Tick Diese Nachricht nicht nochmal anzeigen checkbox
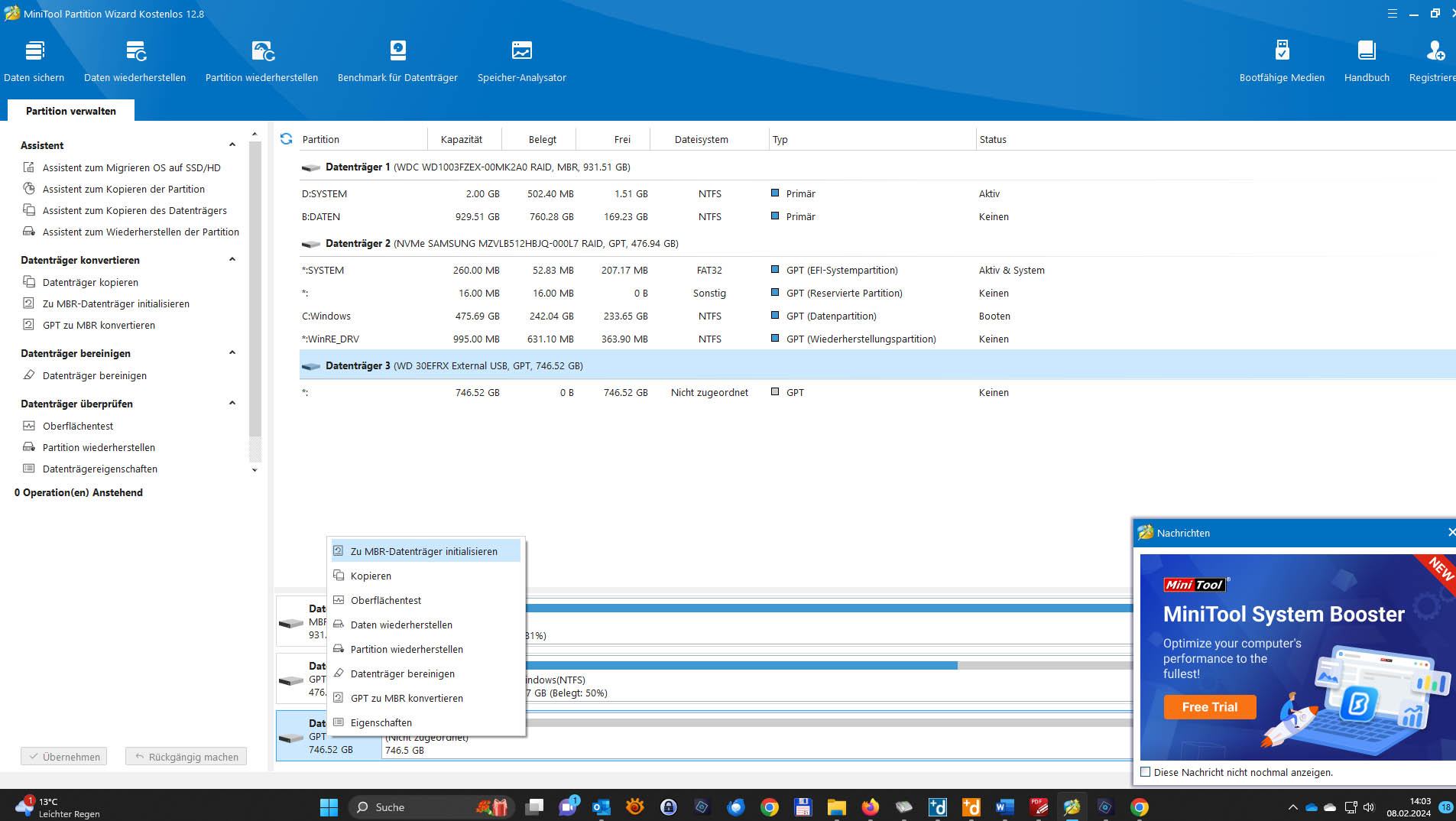Image resolution: width=1456 pixels, height=821 pixels. point(1145,772)
